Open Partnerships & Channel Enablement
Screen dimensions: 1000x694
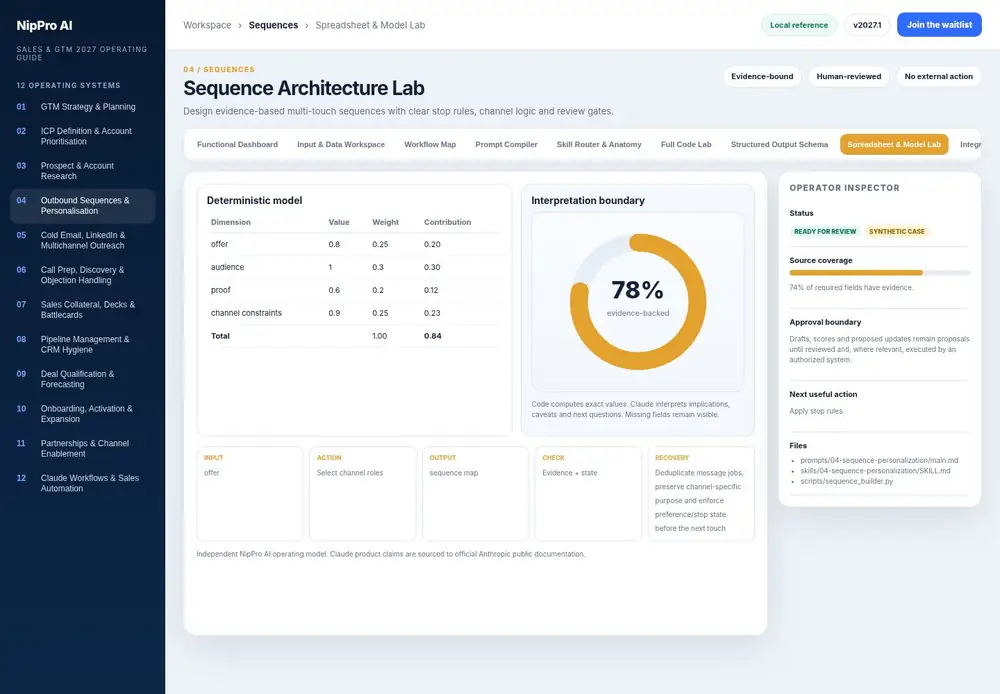(82, 448)
